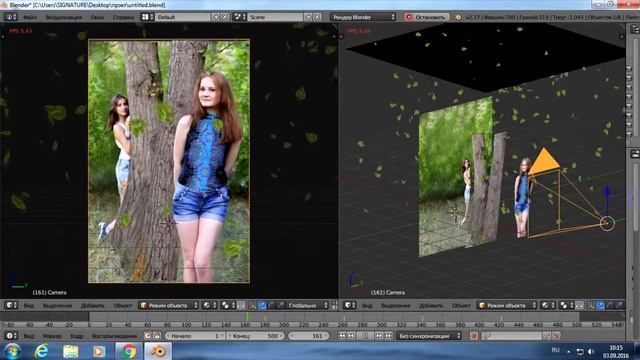This screenshot has height=360, width=640.
Task: Click the current frame 161 field
Action: [x=308, y=336]
